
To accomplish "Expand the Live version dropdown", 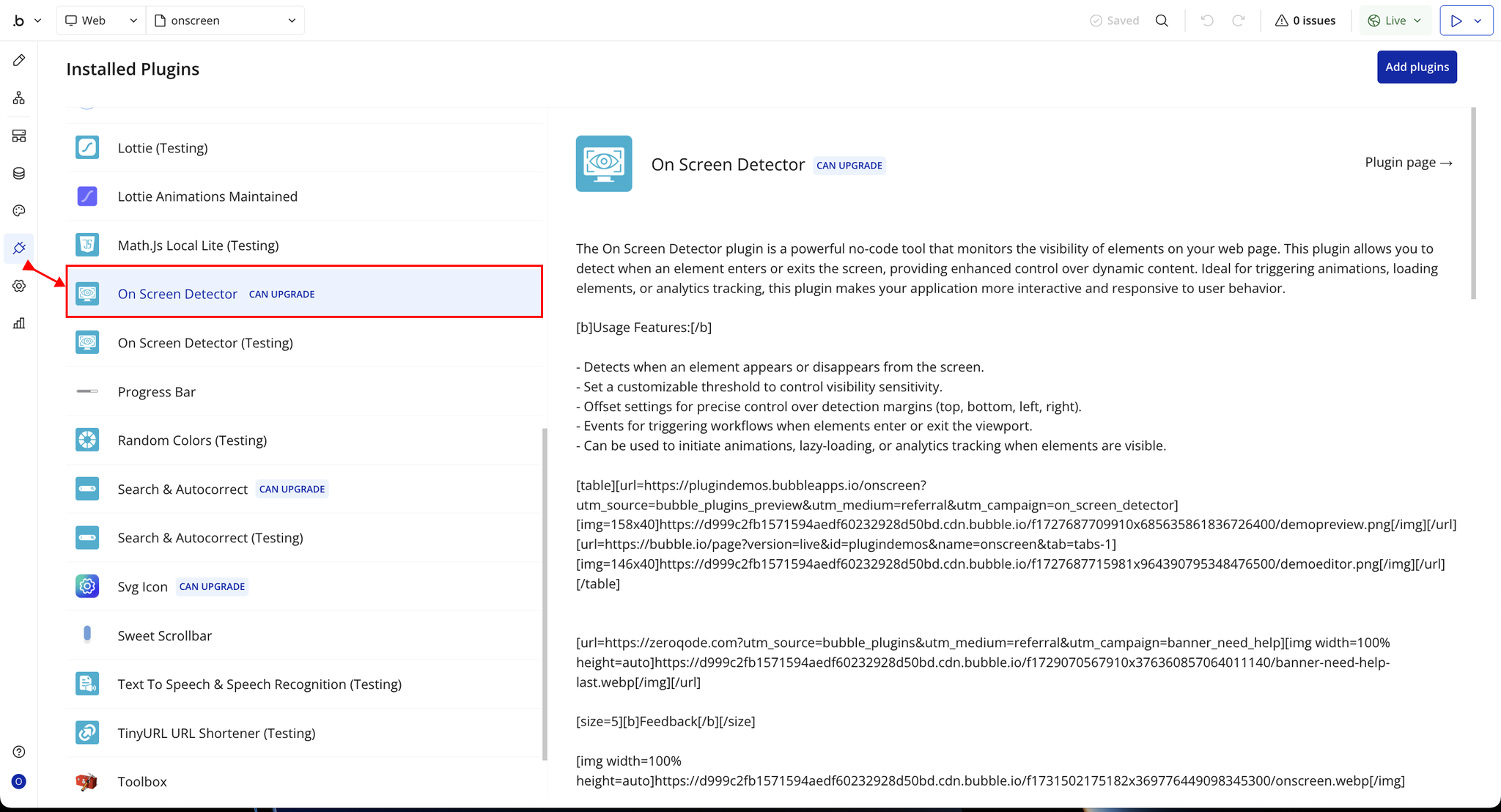I will coord(1395,21).
